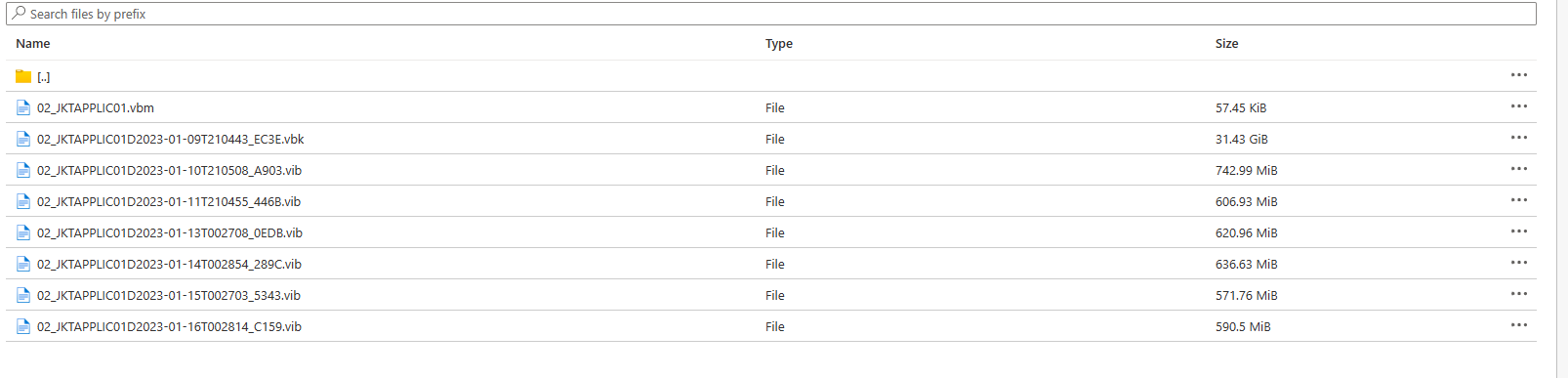Sort the list by the Size column header
The height and width of the screenshot is (378, 1568).
pyautogui.click(x=1227, y=44)
